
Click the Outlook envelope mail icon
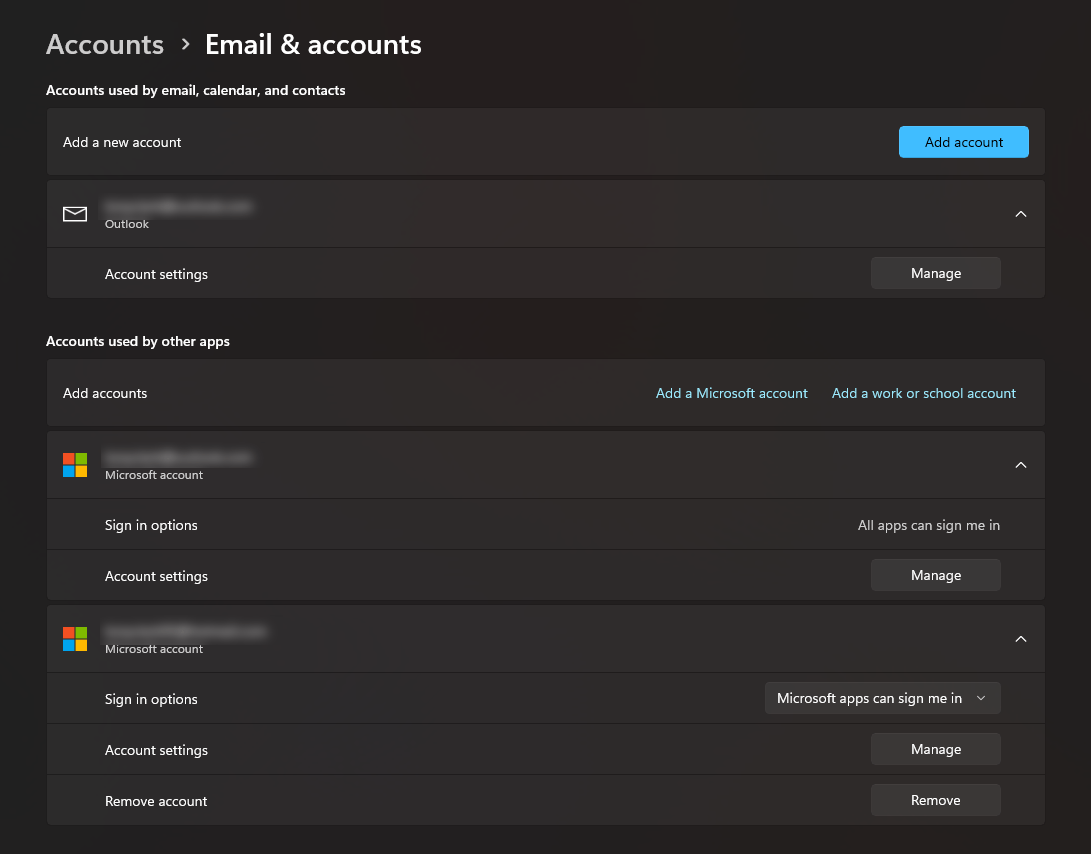tap(75, 214)
